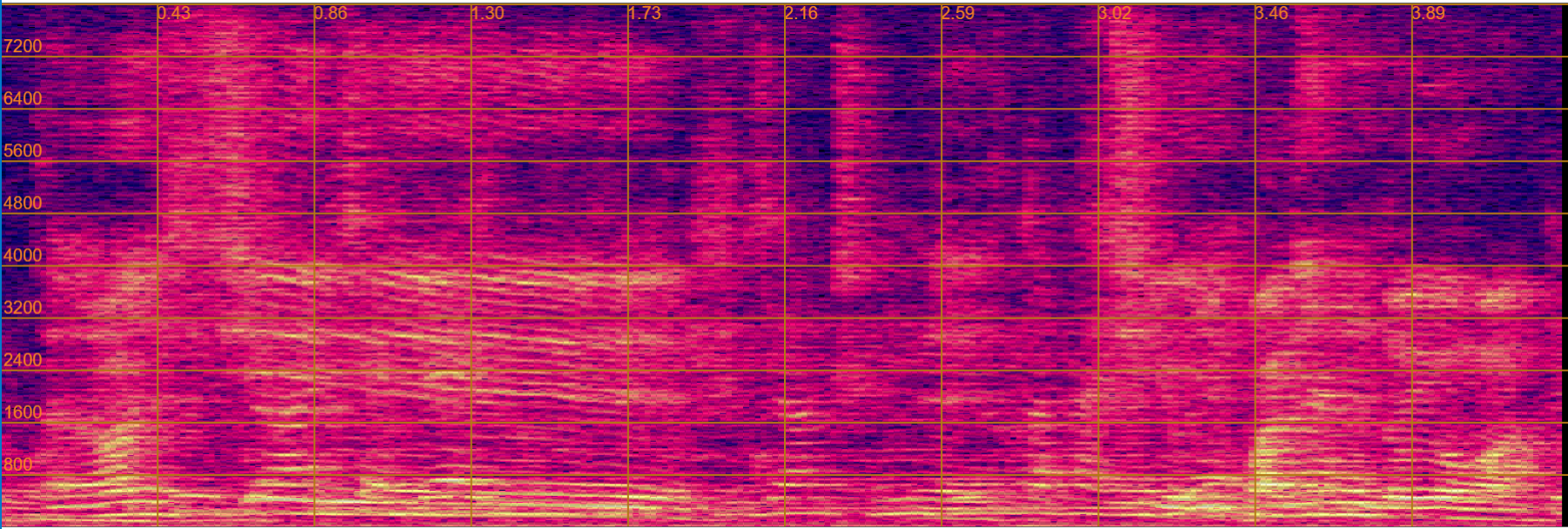Click the 3.02 time label
This screenshot has width=1568, height=529.
pos(1116,13)
